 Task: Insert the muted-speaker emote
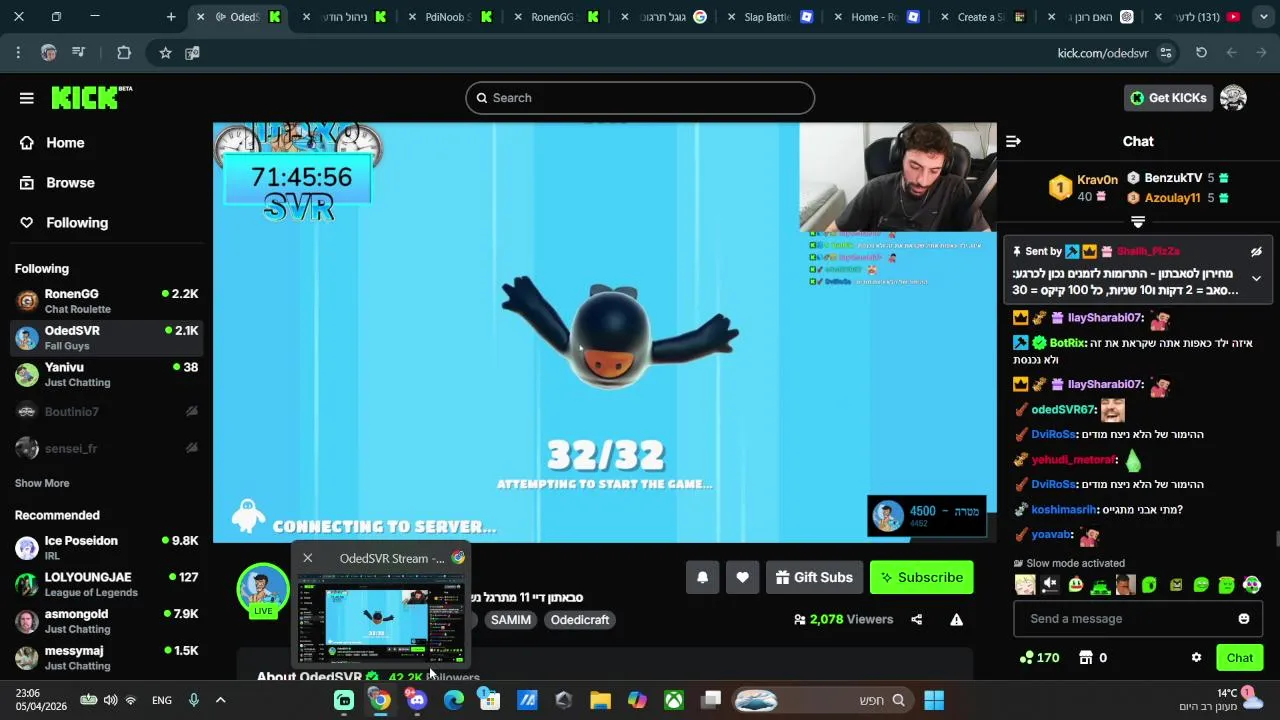(1050, 585)
